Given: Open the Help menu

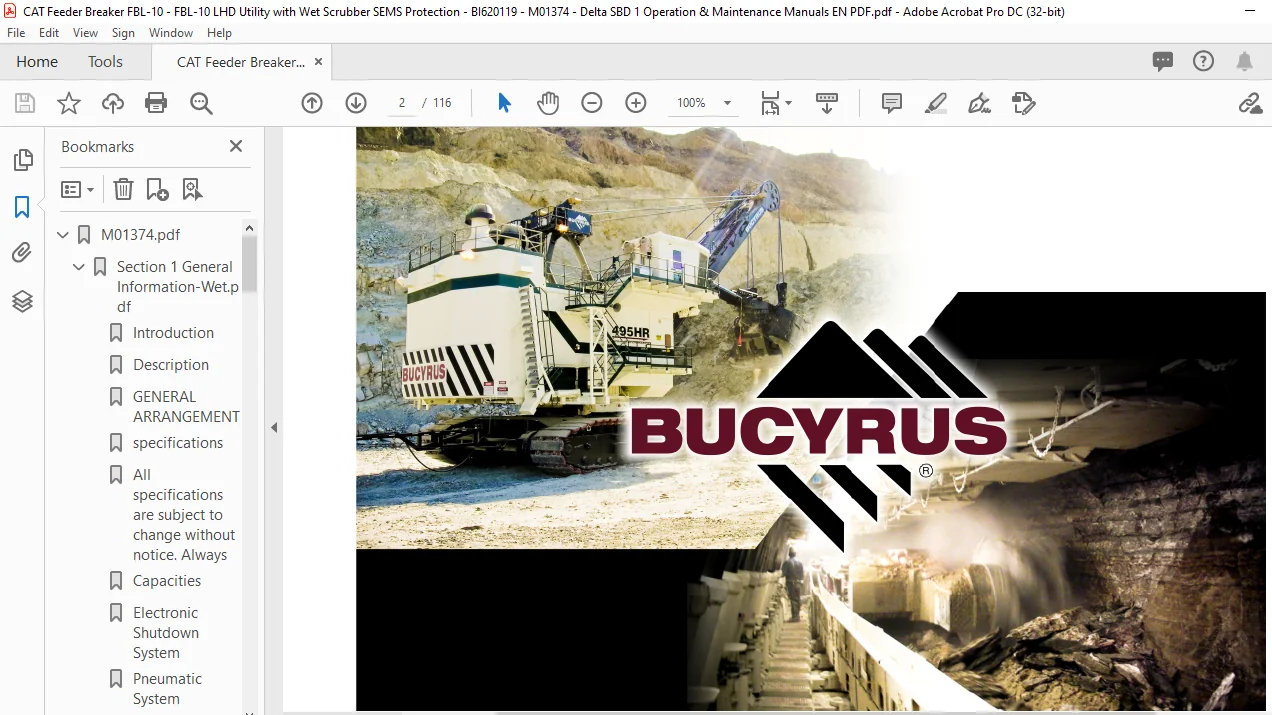Looking at the screenshot, I should pyautogui.click(x=219, y=33).
